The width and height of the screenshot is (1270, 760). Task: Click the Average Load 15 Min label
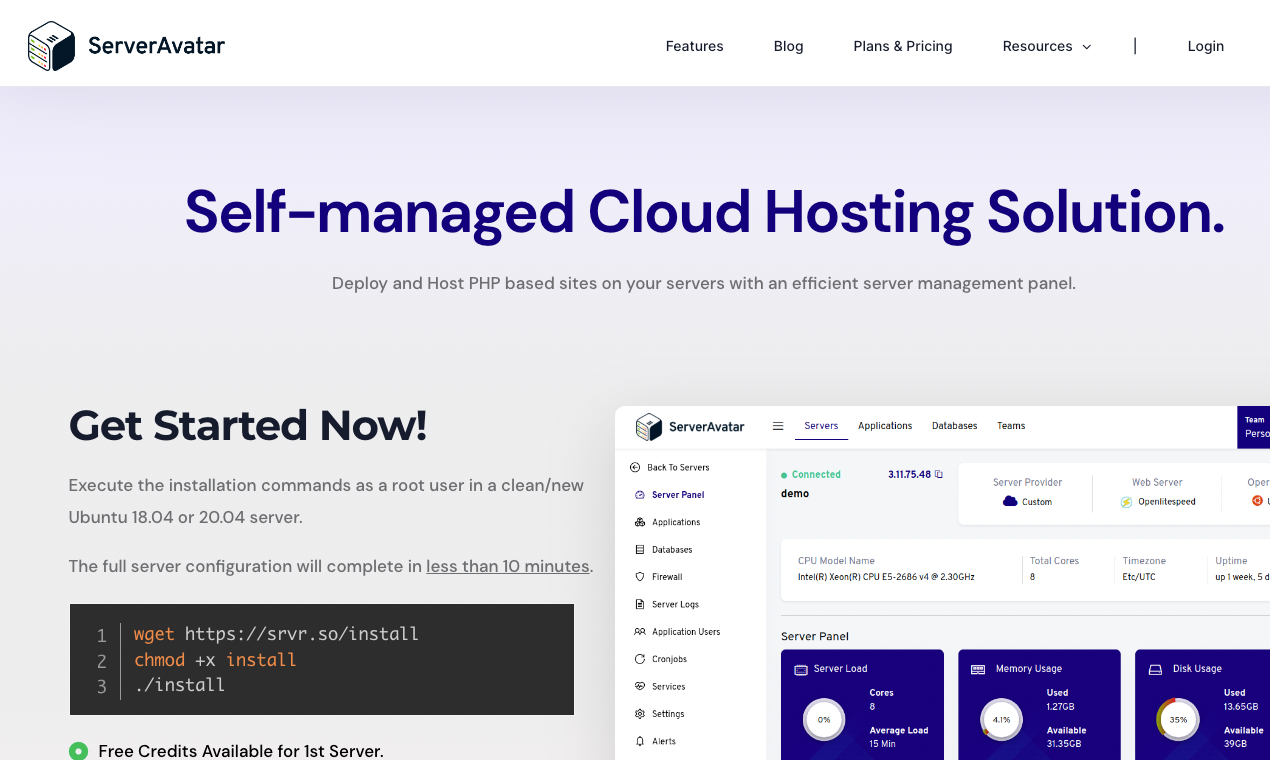pyautogui.click(x=899, y=737)
